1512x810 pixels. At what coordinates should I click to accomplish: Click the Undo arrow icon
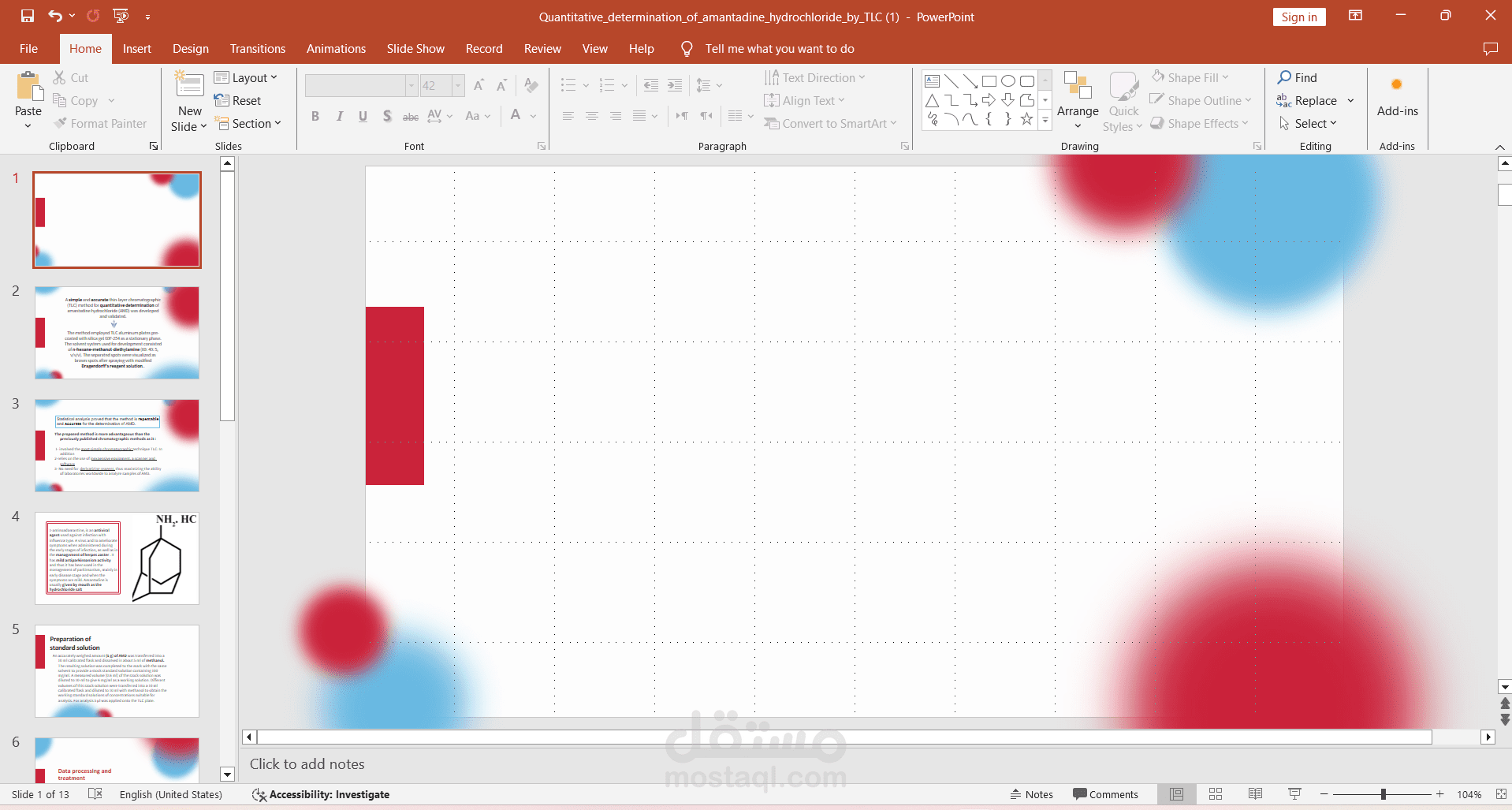click(54, 16)
